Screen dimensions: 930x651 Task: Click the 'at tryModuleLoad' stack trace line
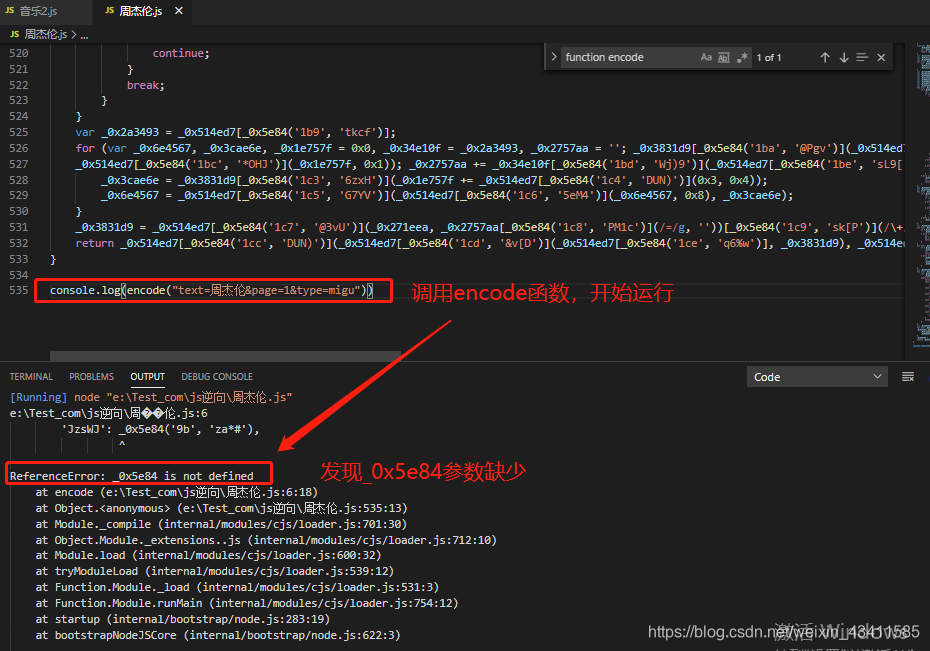tap(214, 571)
